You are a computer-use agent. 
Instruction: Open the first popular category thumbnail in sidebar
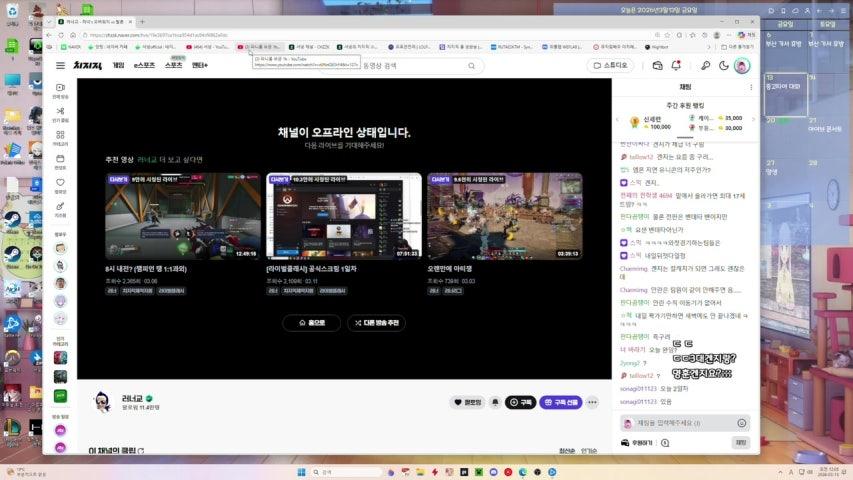click(x=60, y=358)
